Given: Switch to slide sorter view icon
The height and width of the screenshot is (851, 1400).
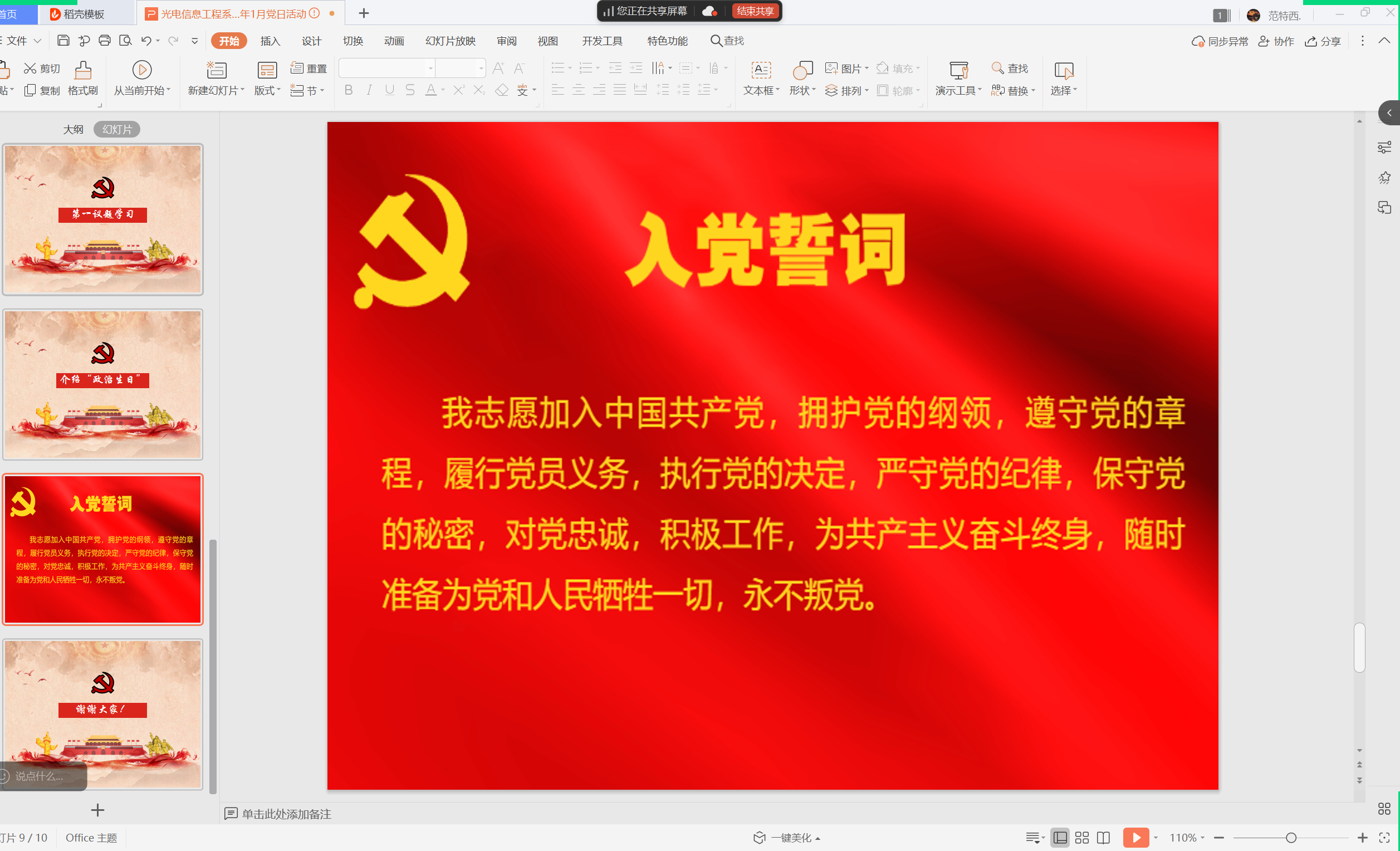Looking at the screenshot, I should coord(1082,838).
